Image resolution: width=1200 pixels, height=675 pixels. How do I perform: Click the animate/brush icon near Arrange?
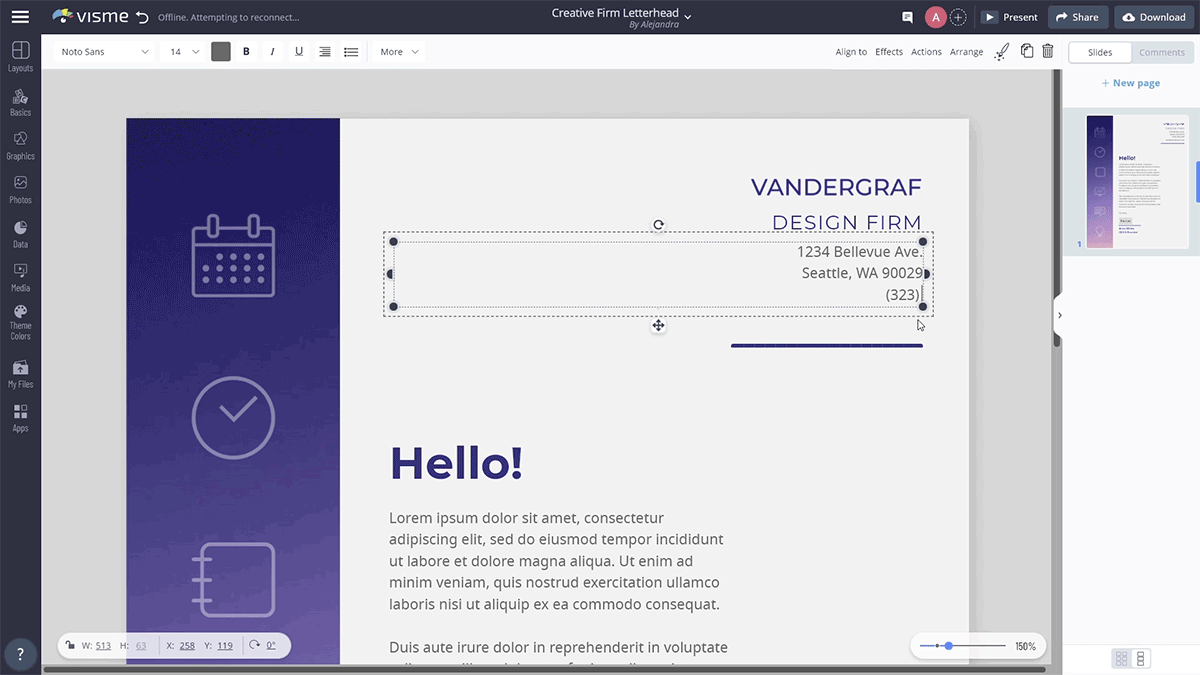1001,51
